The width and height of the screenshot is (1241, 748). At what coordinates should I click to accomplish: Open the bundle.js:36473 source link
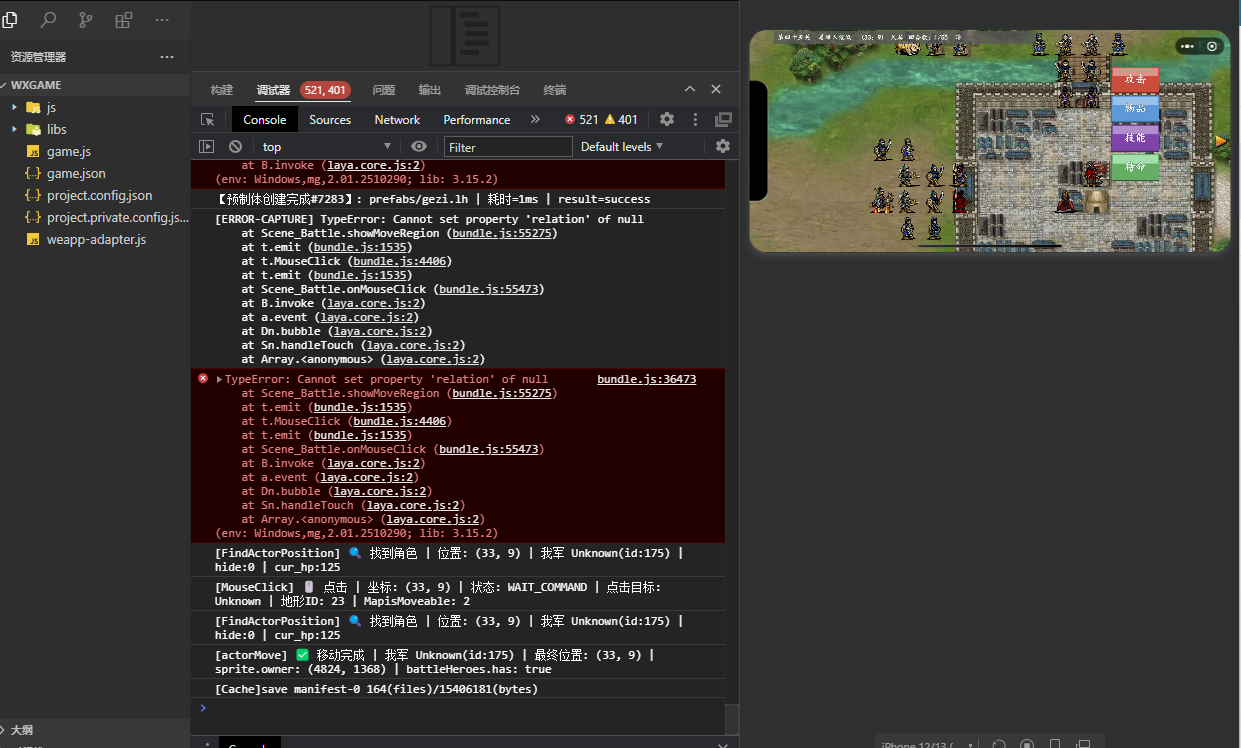click(647, 379)
